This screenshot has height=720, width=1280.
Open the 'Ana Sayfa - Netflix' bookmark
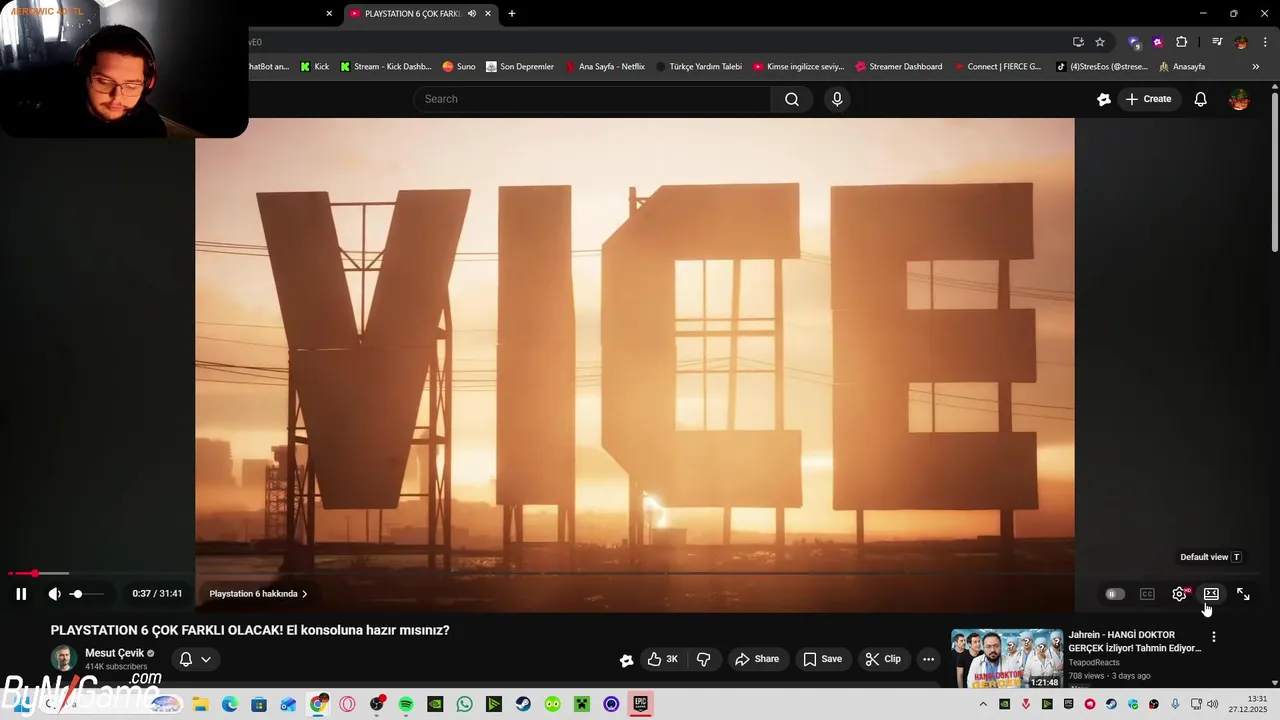tap(605, 67)
